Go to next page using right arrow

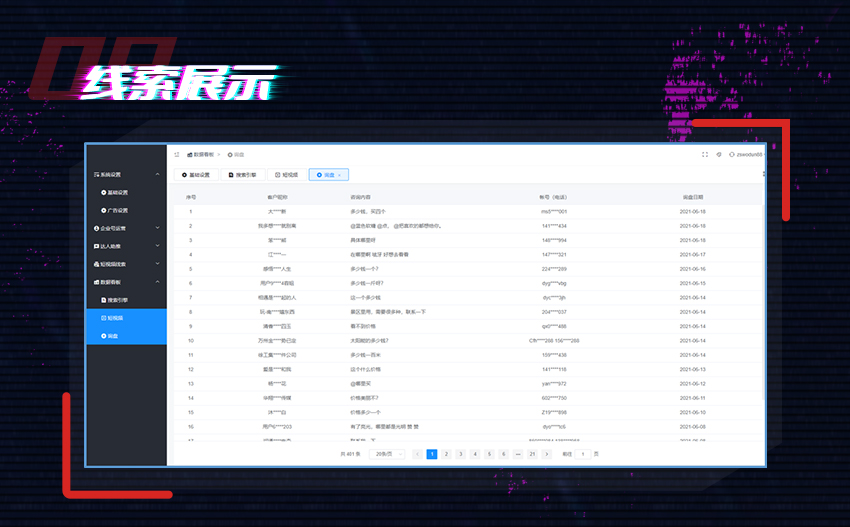coord(546,454)
